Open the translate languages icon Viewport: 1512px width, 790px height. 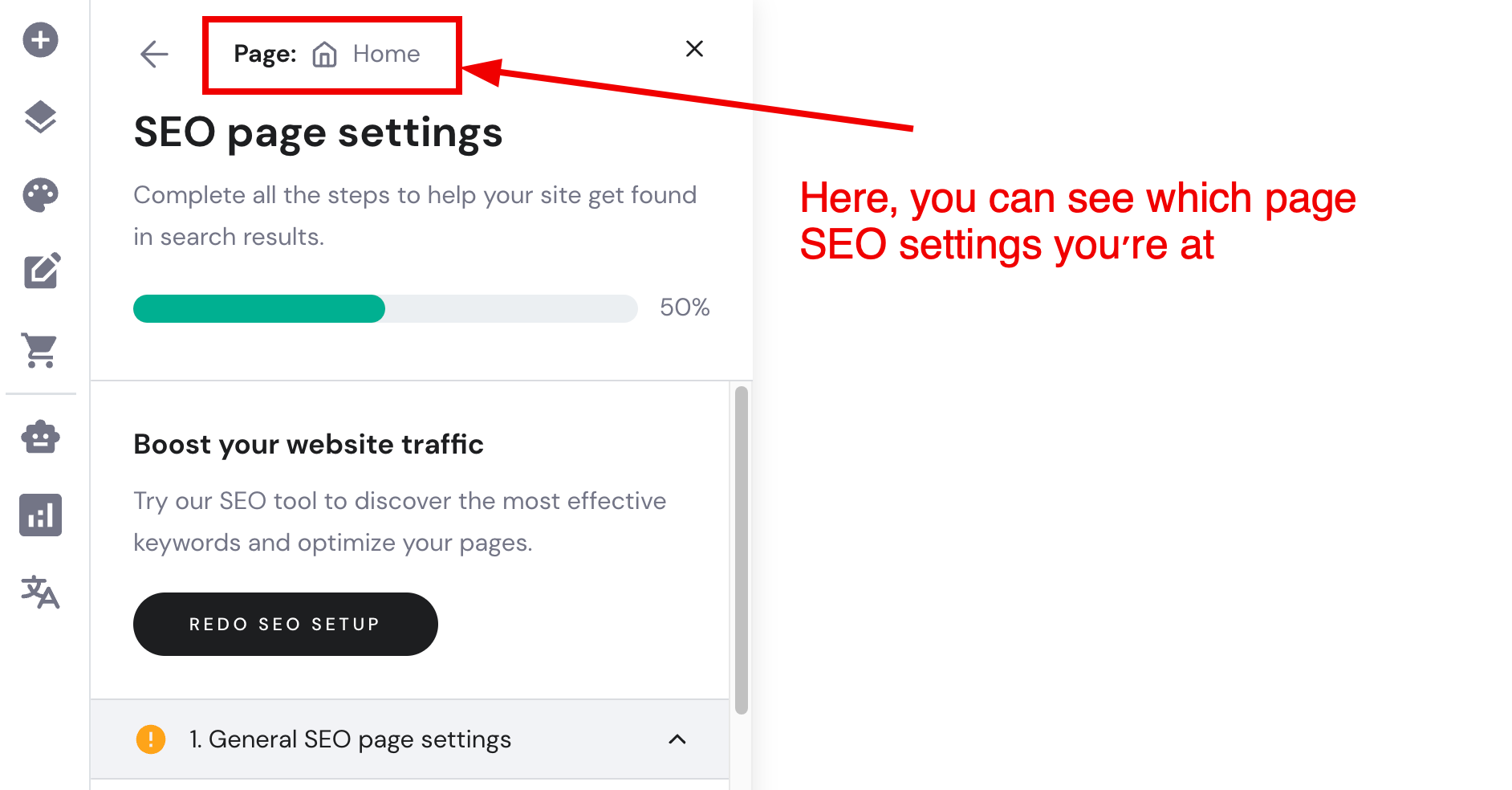point(40,592)
